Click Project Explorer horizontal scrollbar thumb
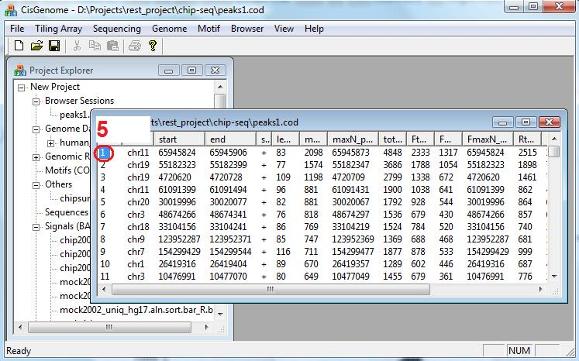579x361 pixels. tap(110, 327)
